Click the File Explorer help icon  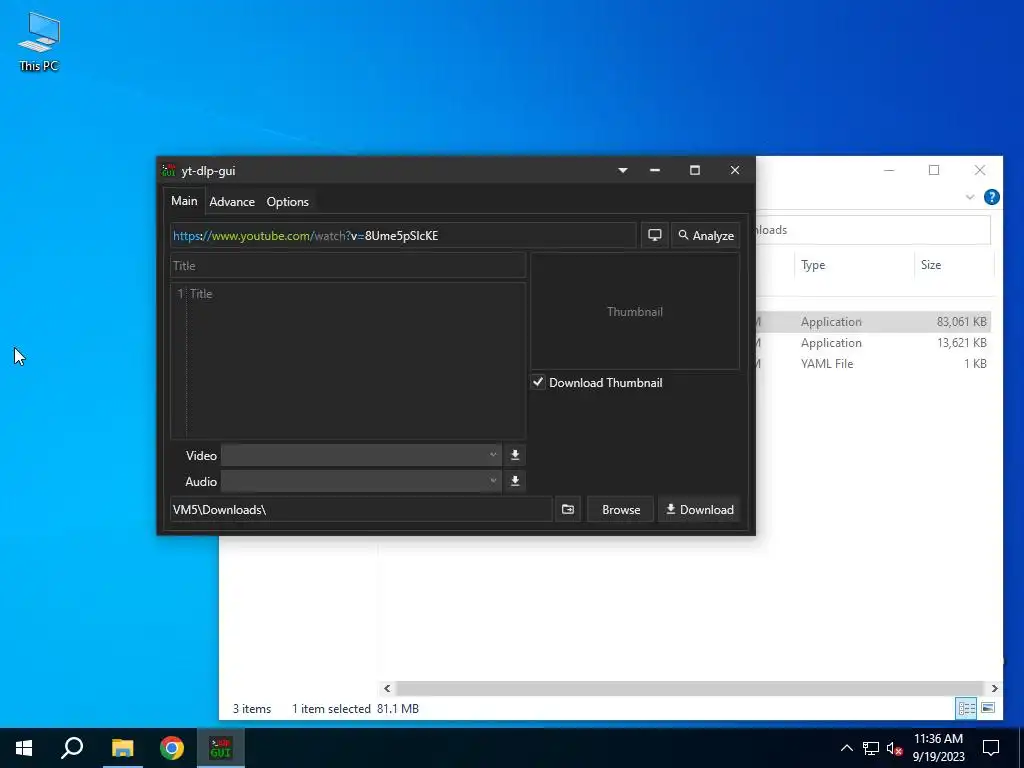point(991,197)
